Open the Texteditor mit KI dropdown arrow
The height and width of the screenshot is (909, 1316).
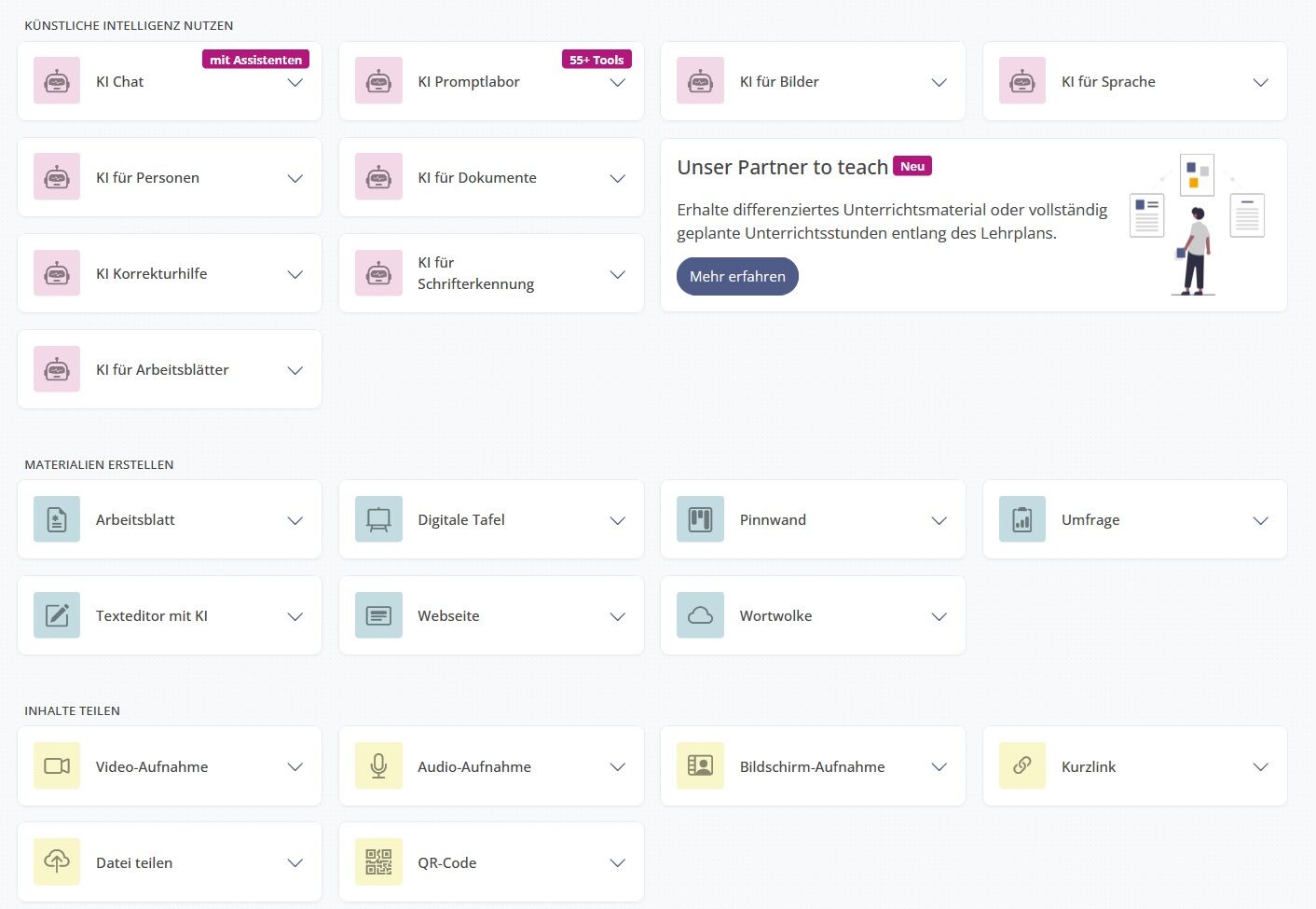295,616
